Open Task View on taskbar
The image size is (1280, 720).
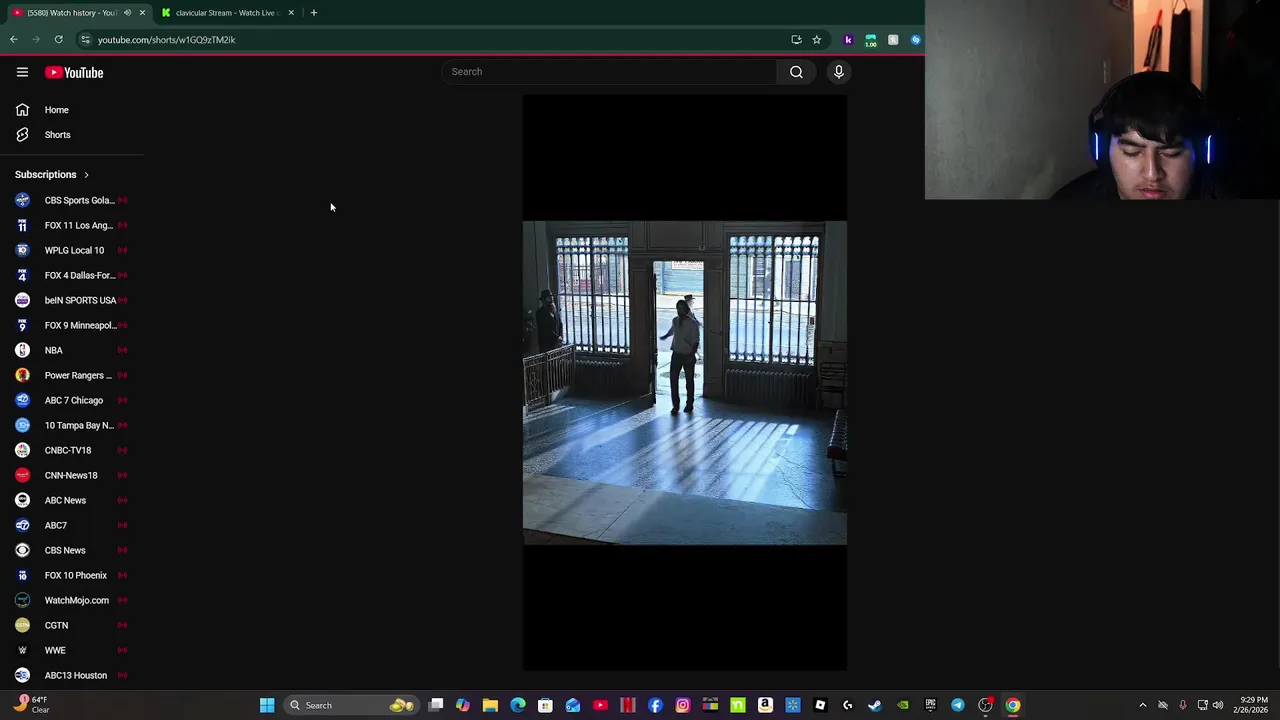point(436,705)
